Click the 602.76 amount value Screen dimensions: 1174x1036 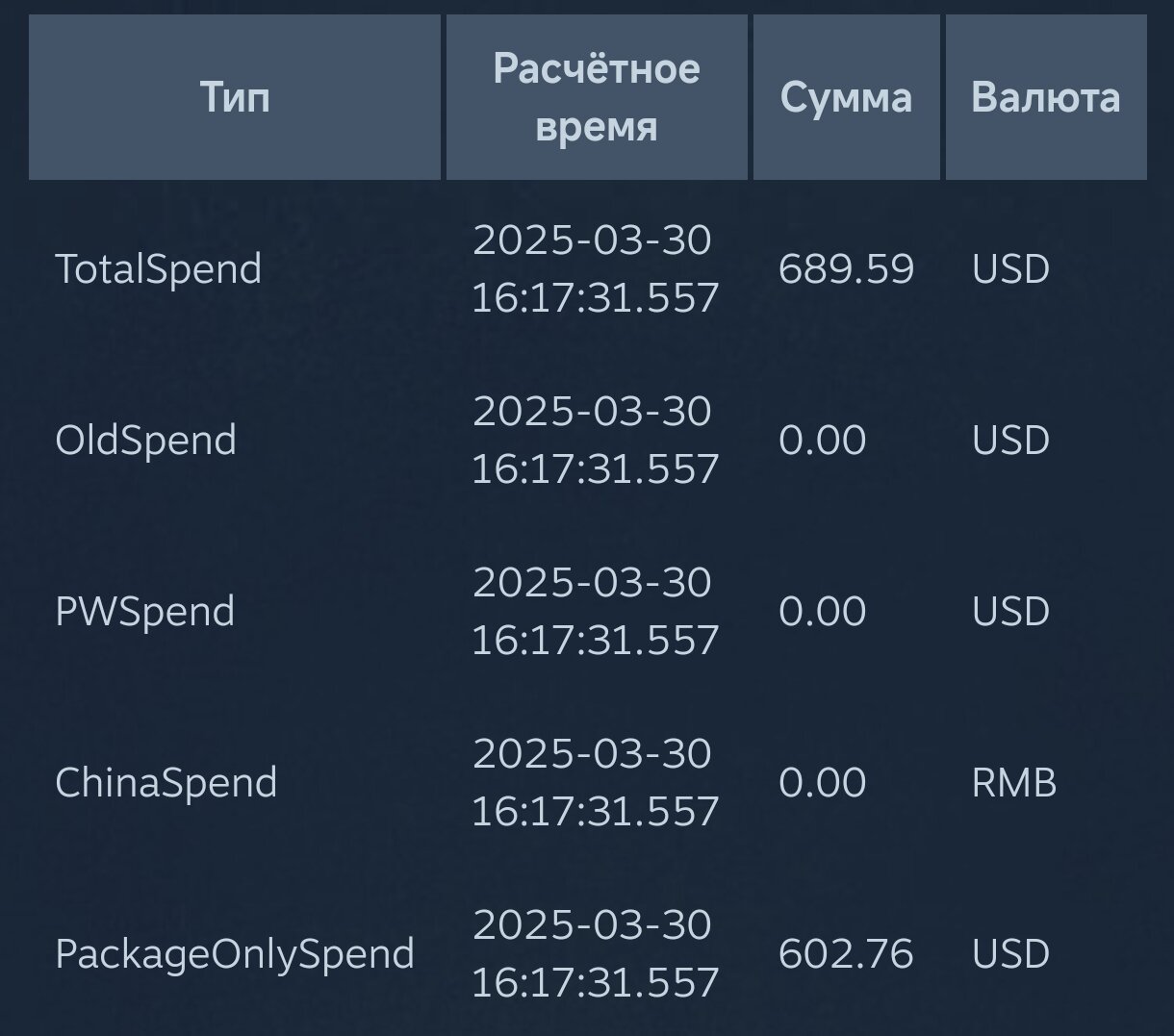point(846,953)
